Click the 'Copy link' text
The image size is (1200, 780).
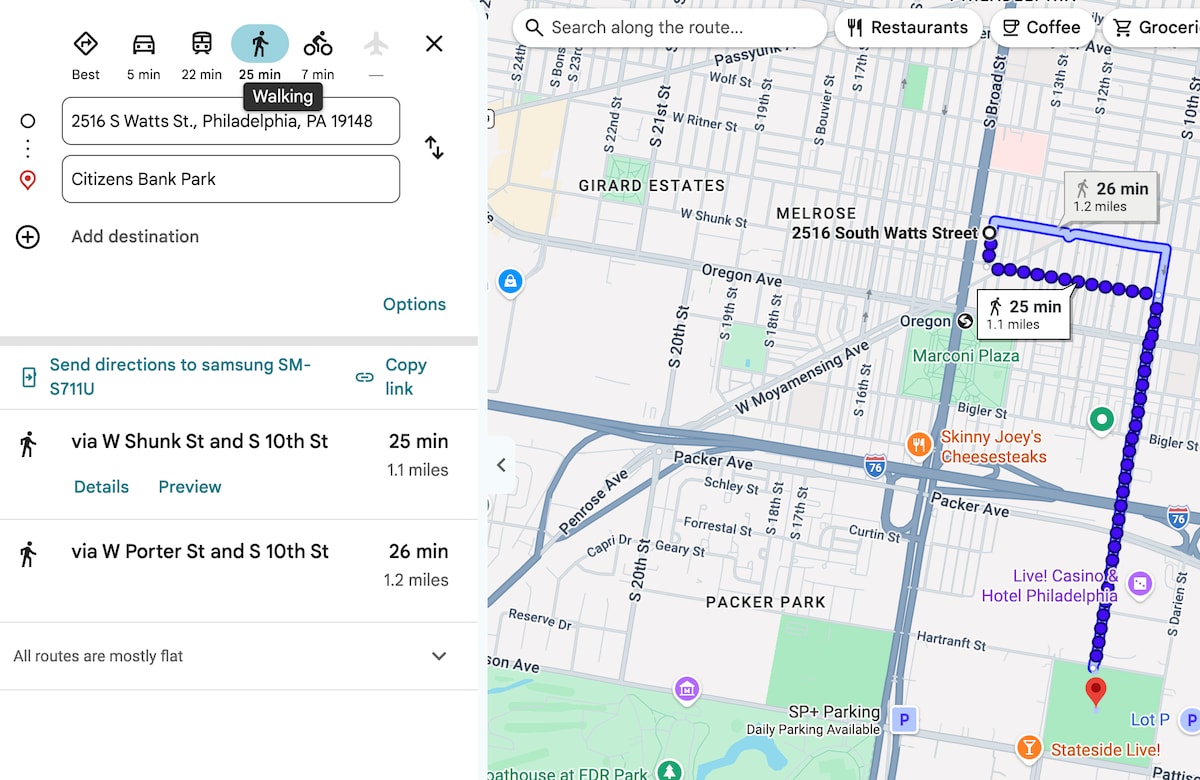(x=406, y=377)
